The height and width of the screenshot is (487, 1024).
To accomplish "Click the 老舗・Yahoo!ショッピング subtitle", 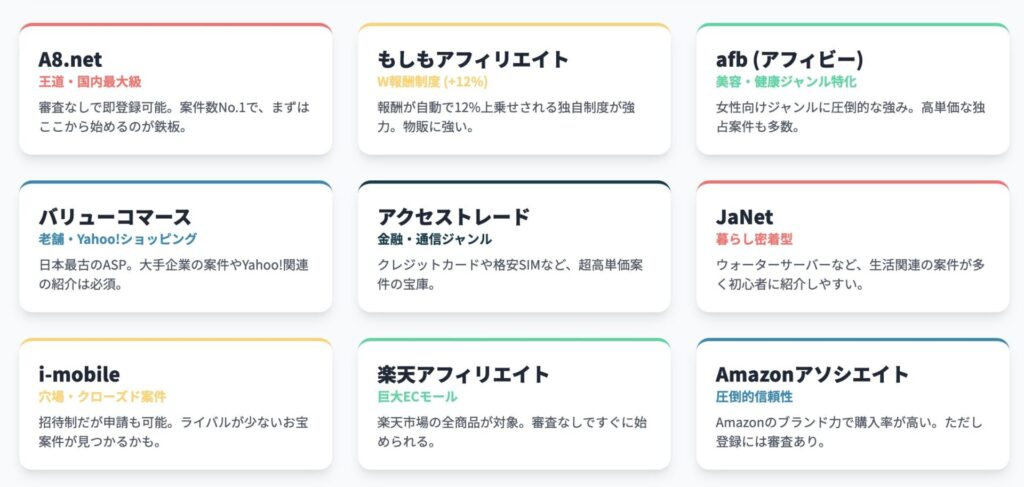I will click(118, 239).
